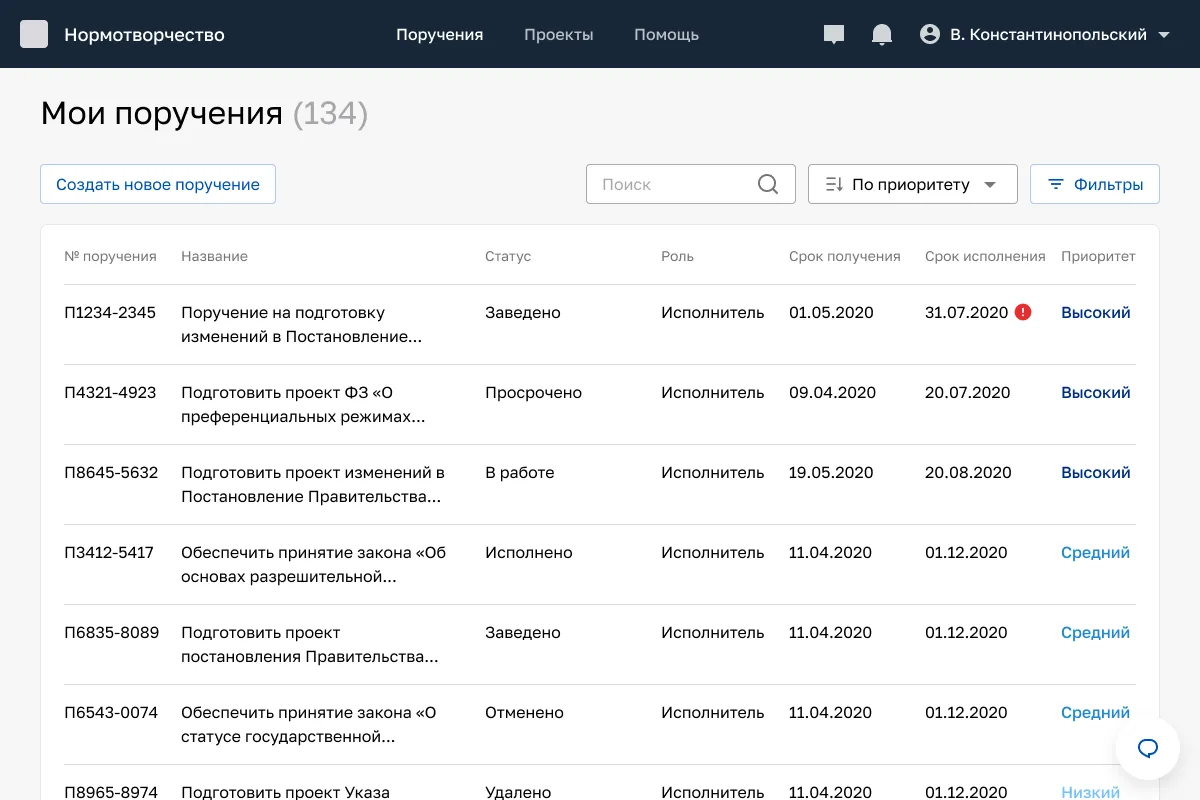Expand the В. Константинопольский user menu
1200x800 pixels.
pyautogui.click(x=1045, y=34)
